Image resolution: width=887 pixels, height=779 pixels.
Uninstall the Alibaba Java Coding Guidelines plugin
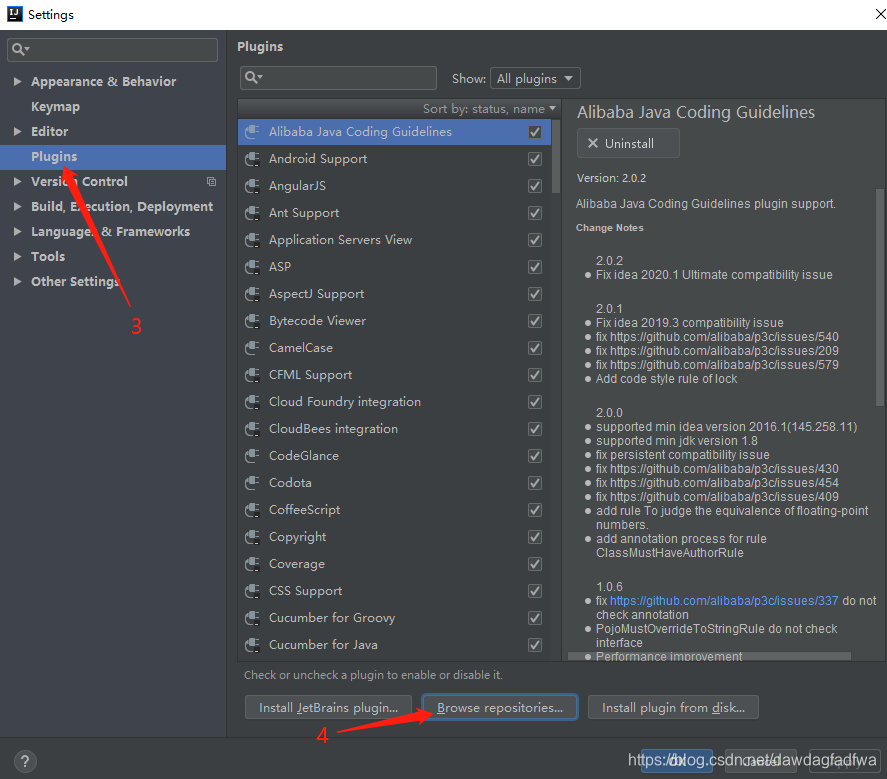point(628,143)
